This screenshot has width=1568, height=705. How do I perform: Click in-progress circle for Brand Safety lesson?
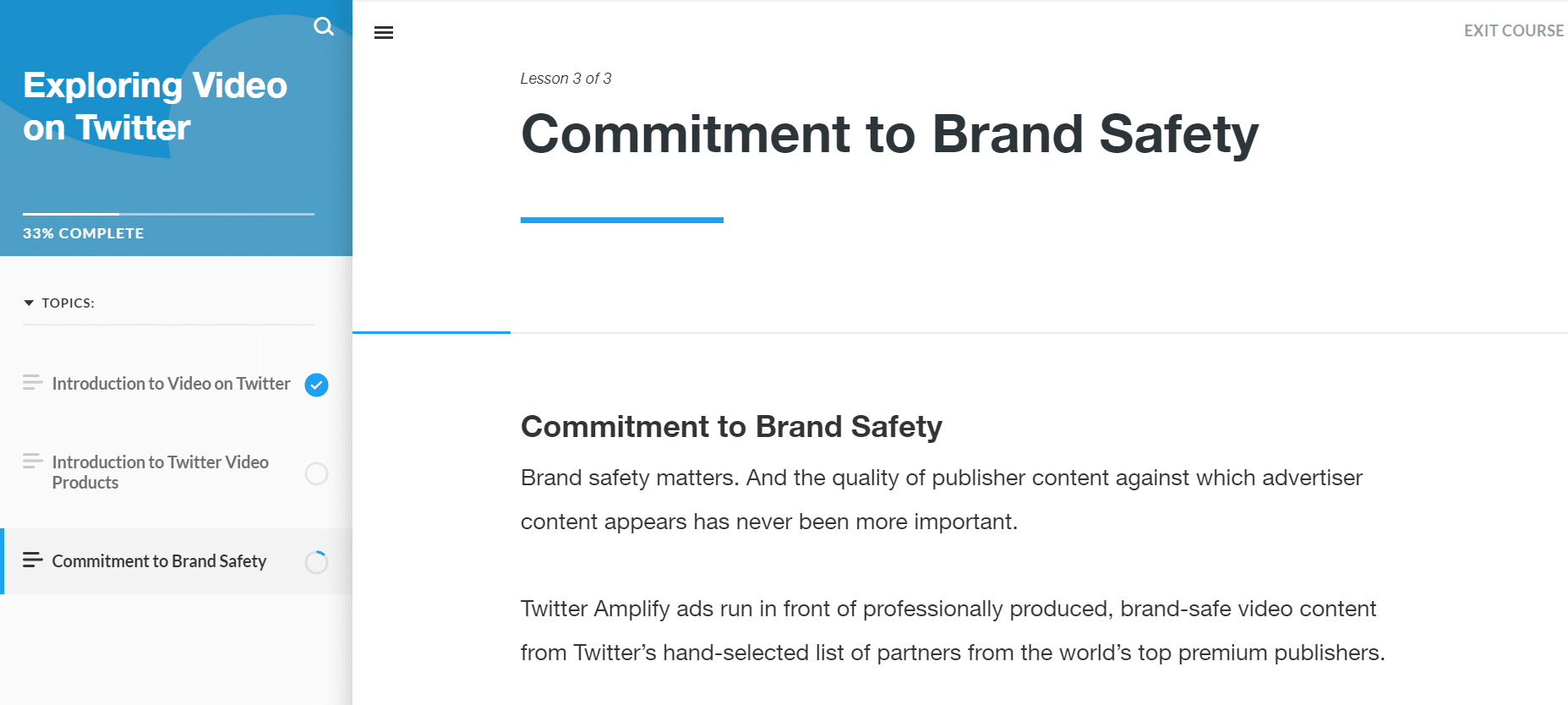[x=316, y=562]
